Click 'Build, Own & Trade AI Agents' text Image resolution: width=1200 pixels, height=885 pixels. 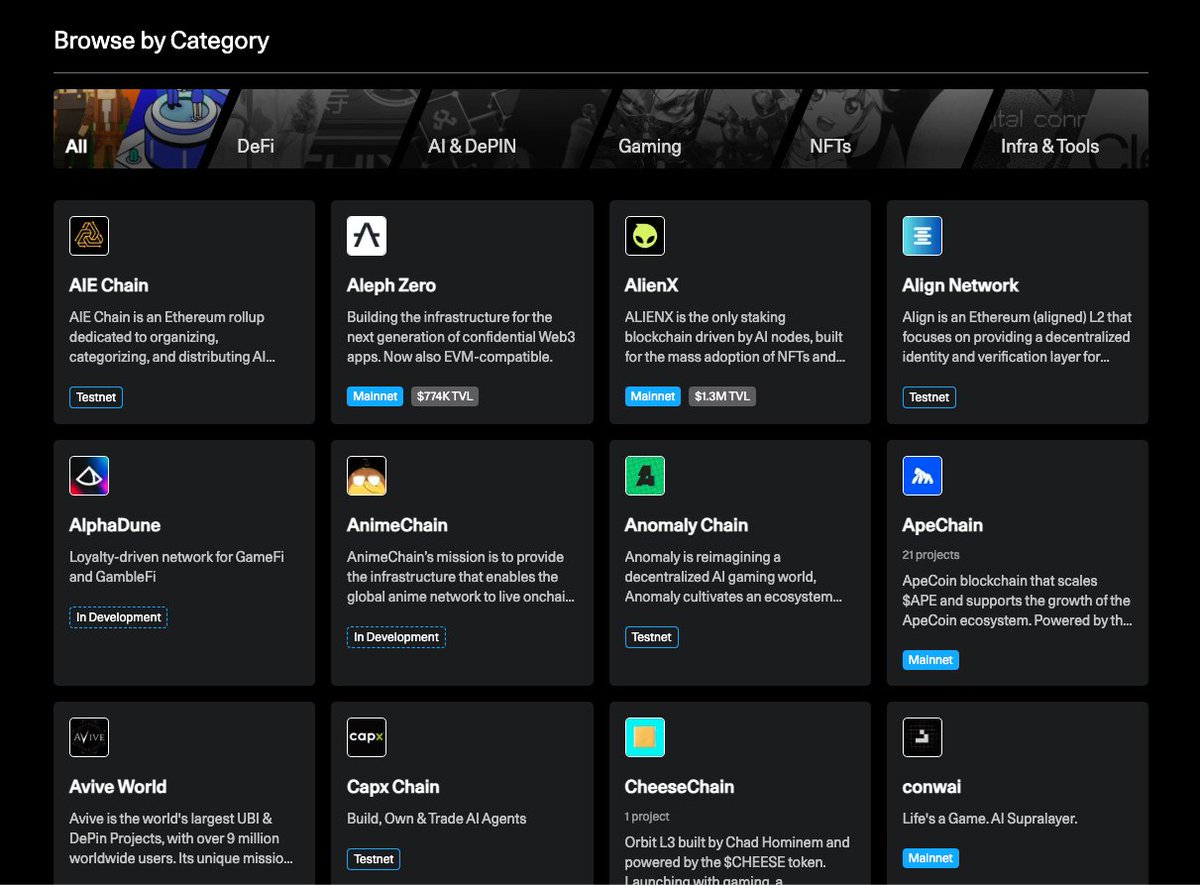[436, 818]
